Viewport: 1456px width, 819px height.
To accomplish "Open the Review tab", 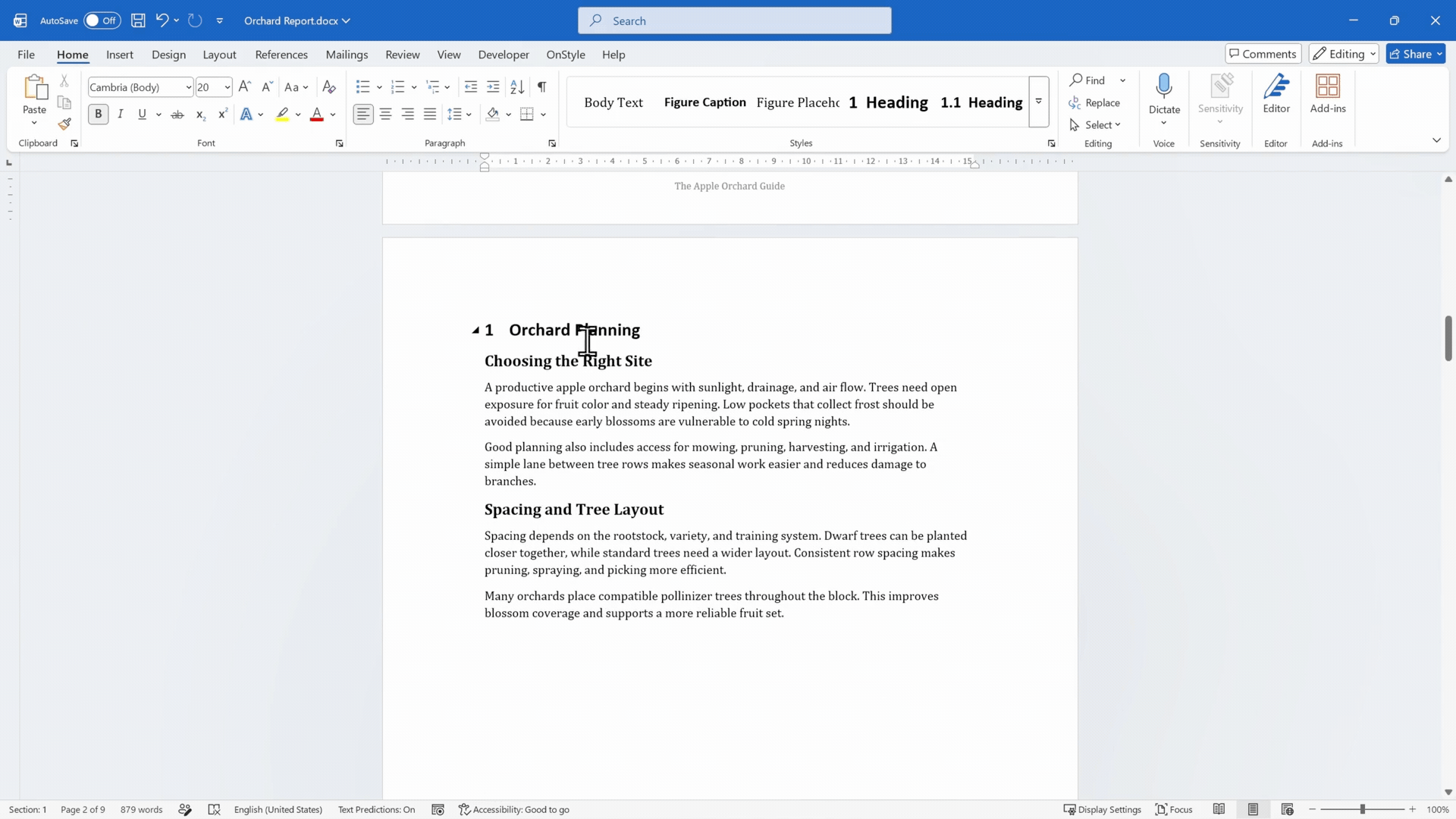I will pos(402,55).
